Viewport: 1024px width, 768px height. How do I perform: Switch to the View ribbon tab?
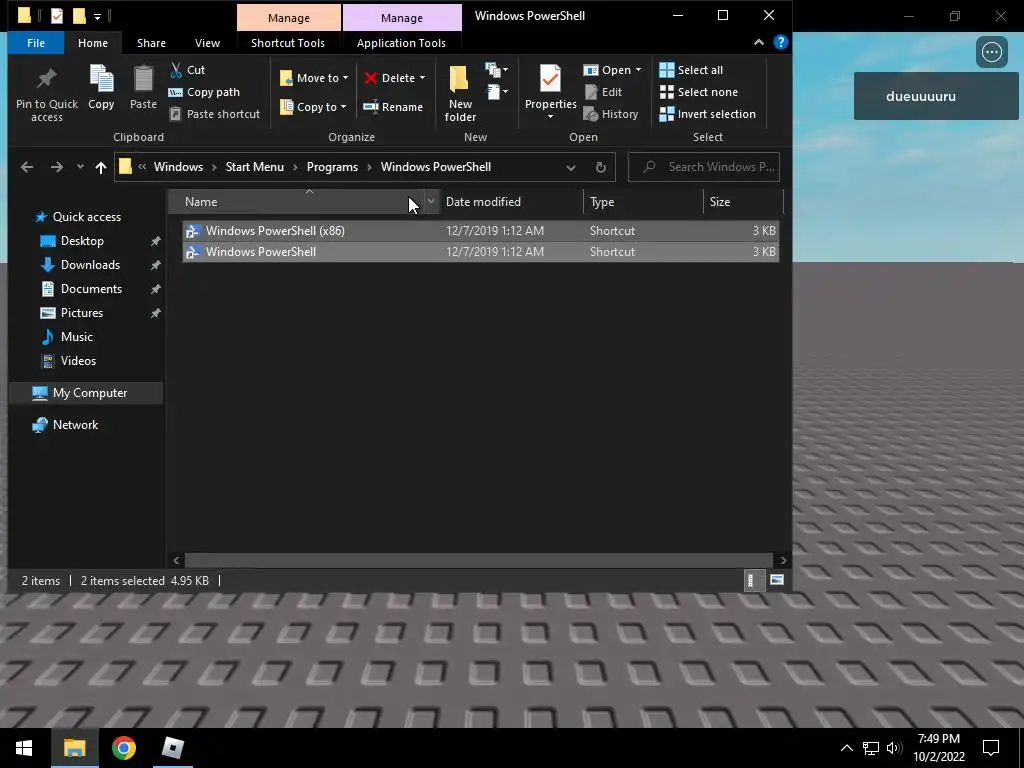(207, 43)
